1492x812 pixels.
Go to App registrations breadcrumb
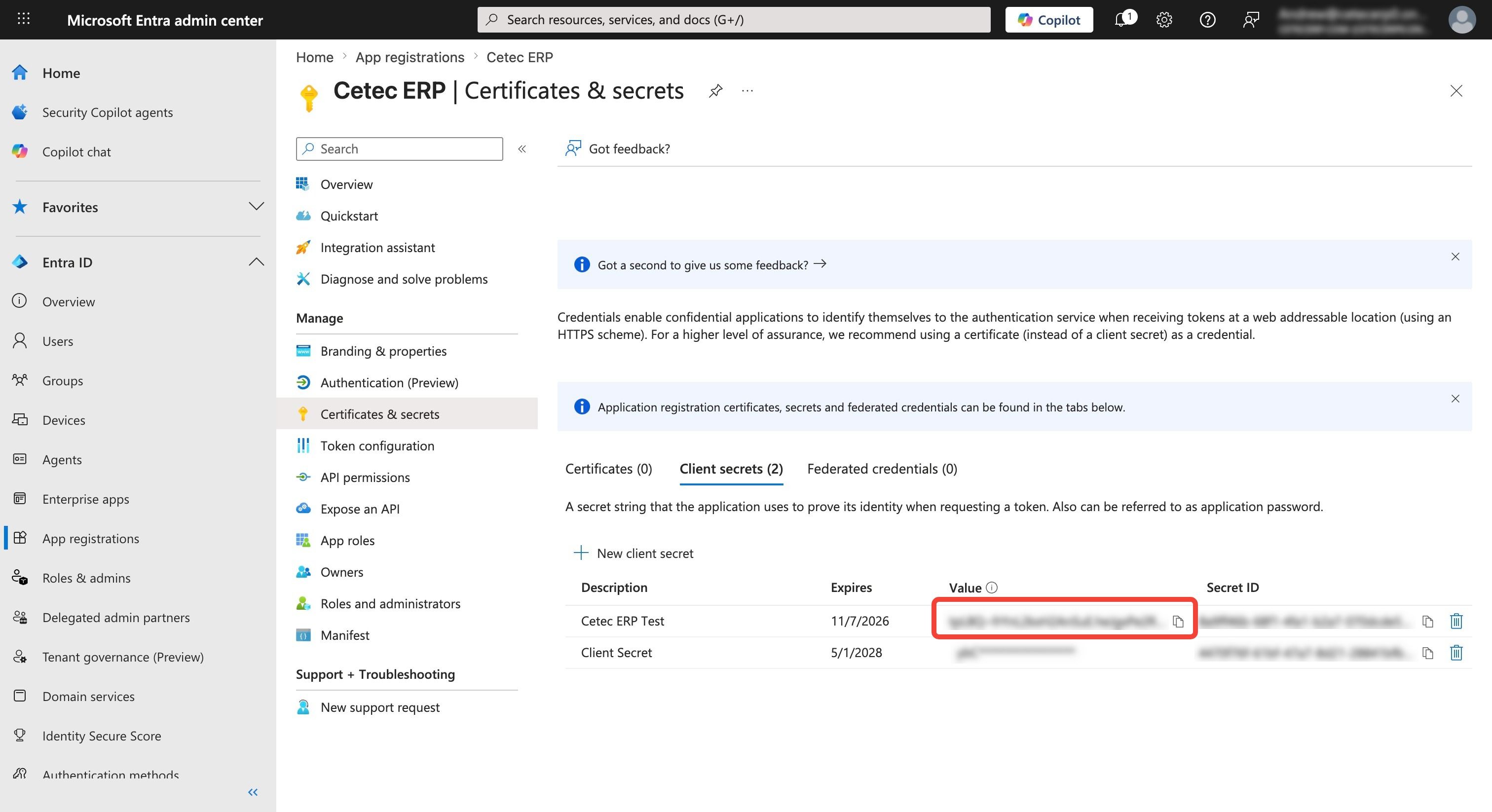(x=410, y=57)
